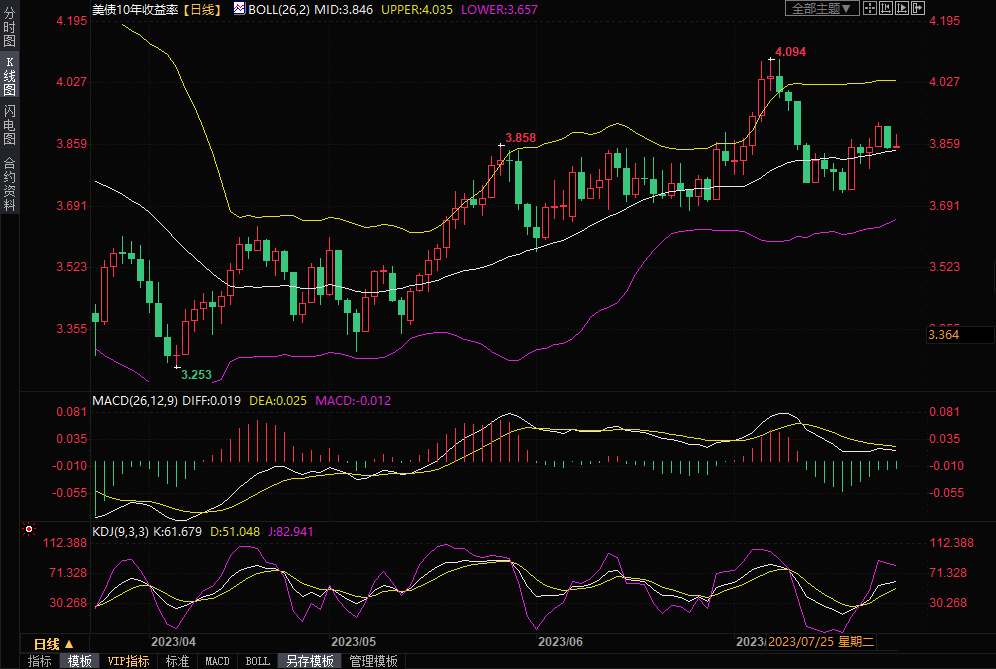Image resolution: width=996 pixels, height=669 pixels.
Task: Select the 指标 bottom tab
Action: 40,661
